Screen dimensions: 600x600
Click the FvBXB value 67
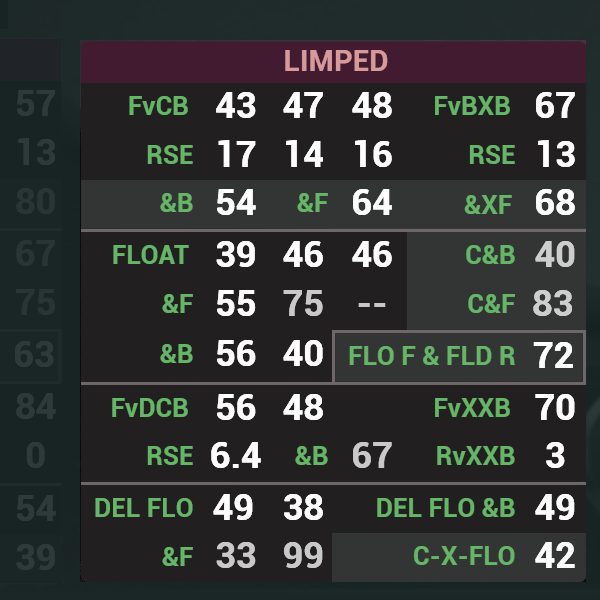tap(555, 105)
